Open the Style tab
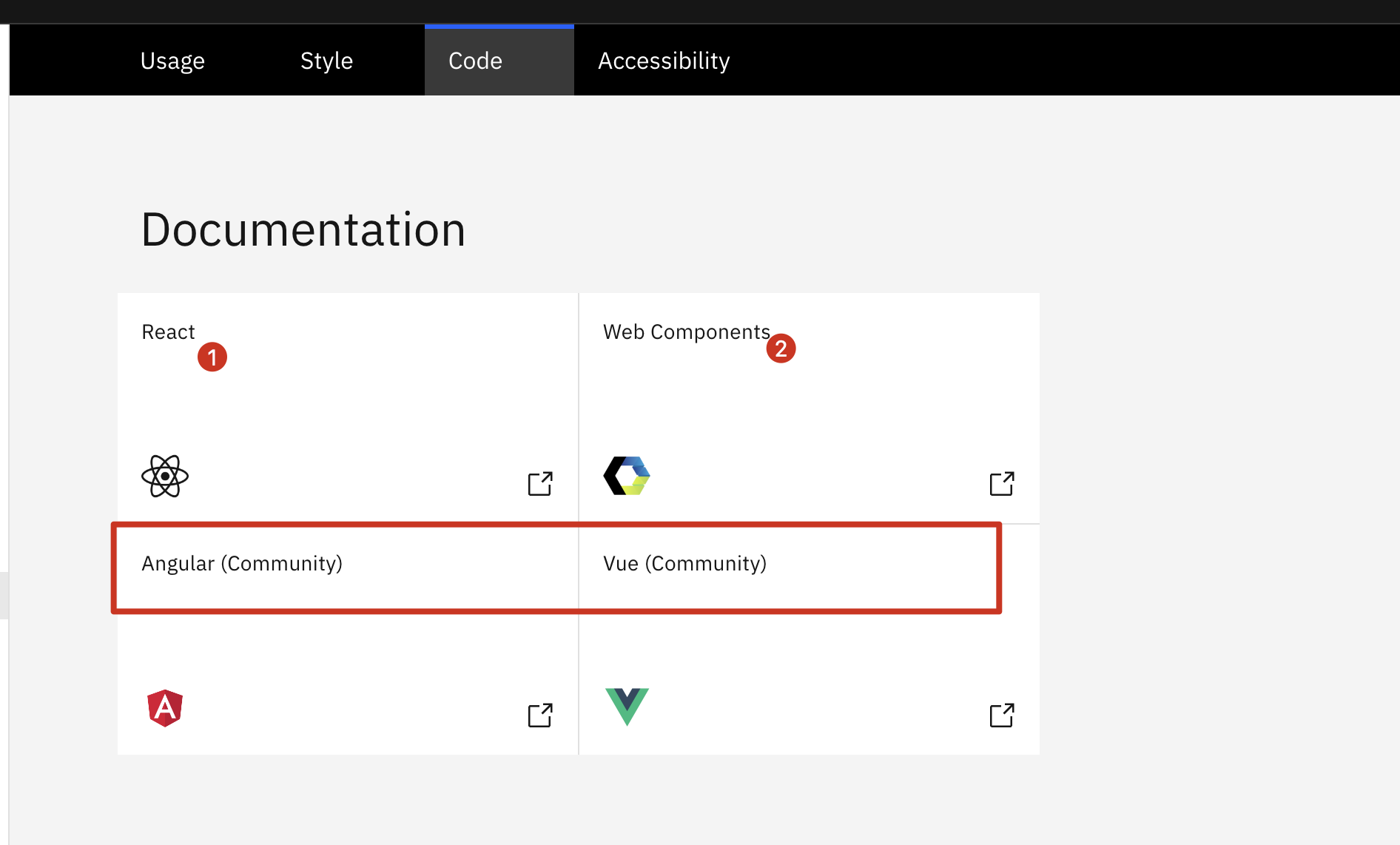The height and width of the screenshot is (845, 1400). click(326, 61)
